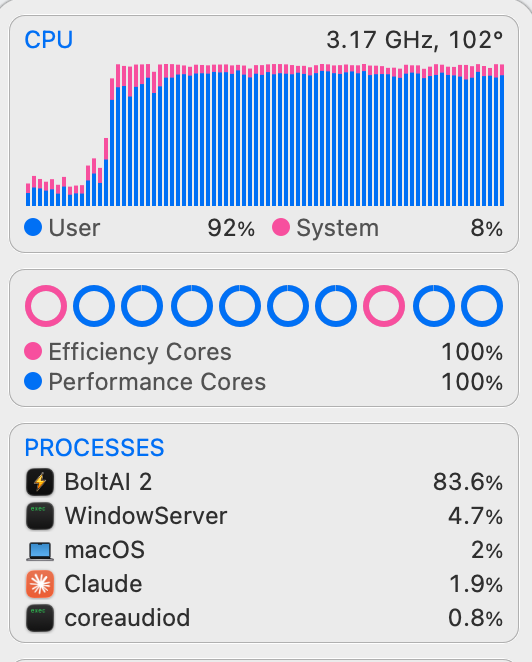Click the BoltAI 2 lightning bolt icon
The height and width of the screenshot is (662, 532).
click(40, 482)
